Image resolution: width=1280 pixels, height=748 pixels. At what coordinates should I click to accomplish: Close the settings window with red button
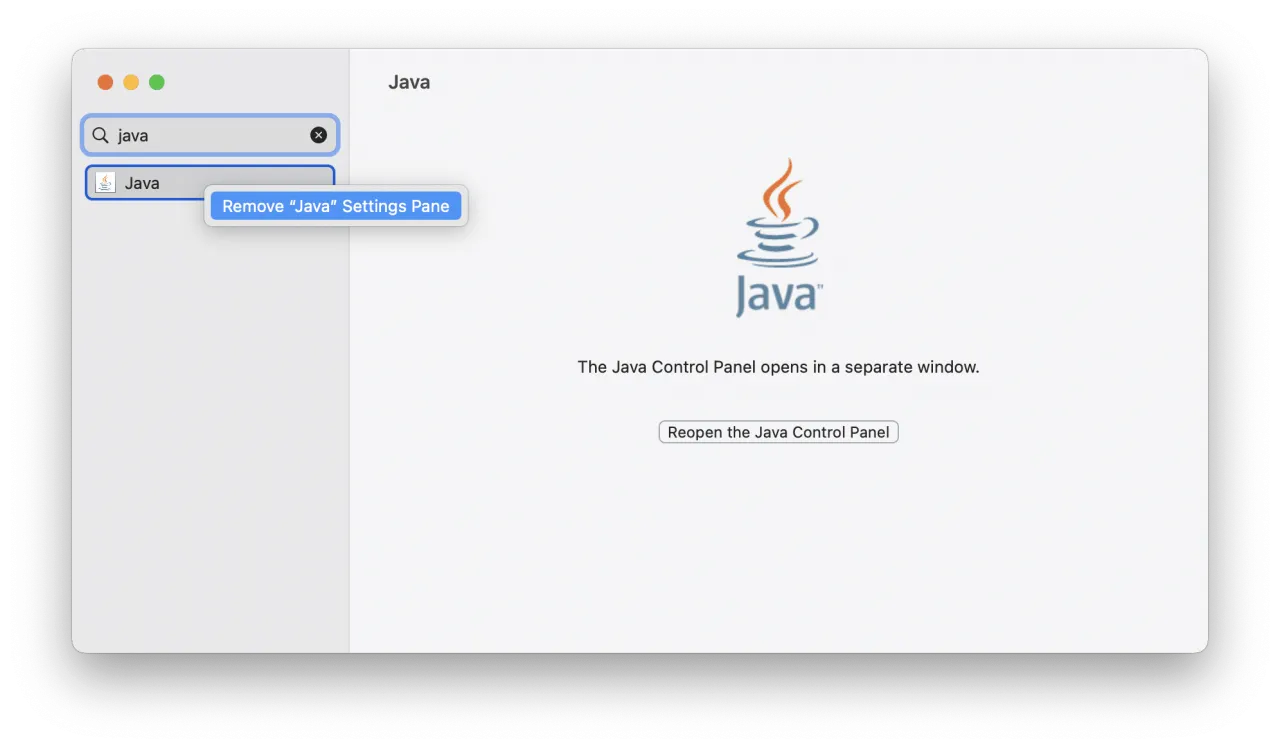coord(105,82)
